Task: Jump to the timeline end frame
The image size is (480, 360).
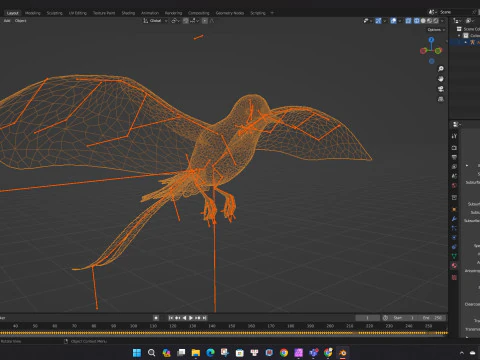Action: pos(204,318)
